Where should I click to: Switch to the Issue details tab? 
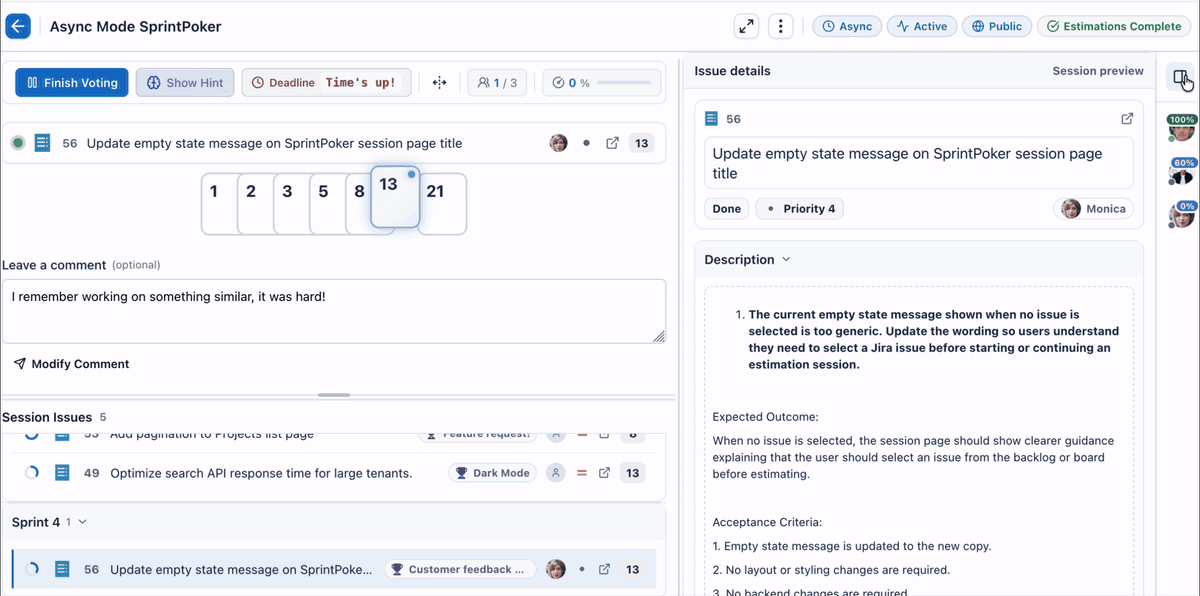pyautogui.click(x=732, y=71)
